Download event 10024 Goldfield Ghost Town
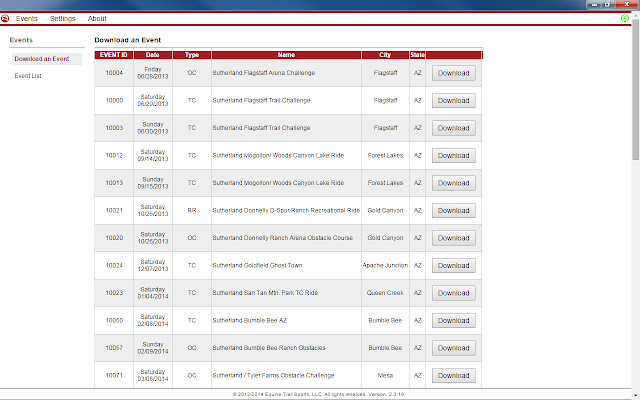 click(x=453, y=265)
